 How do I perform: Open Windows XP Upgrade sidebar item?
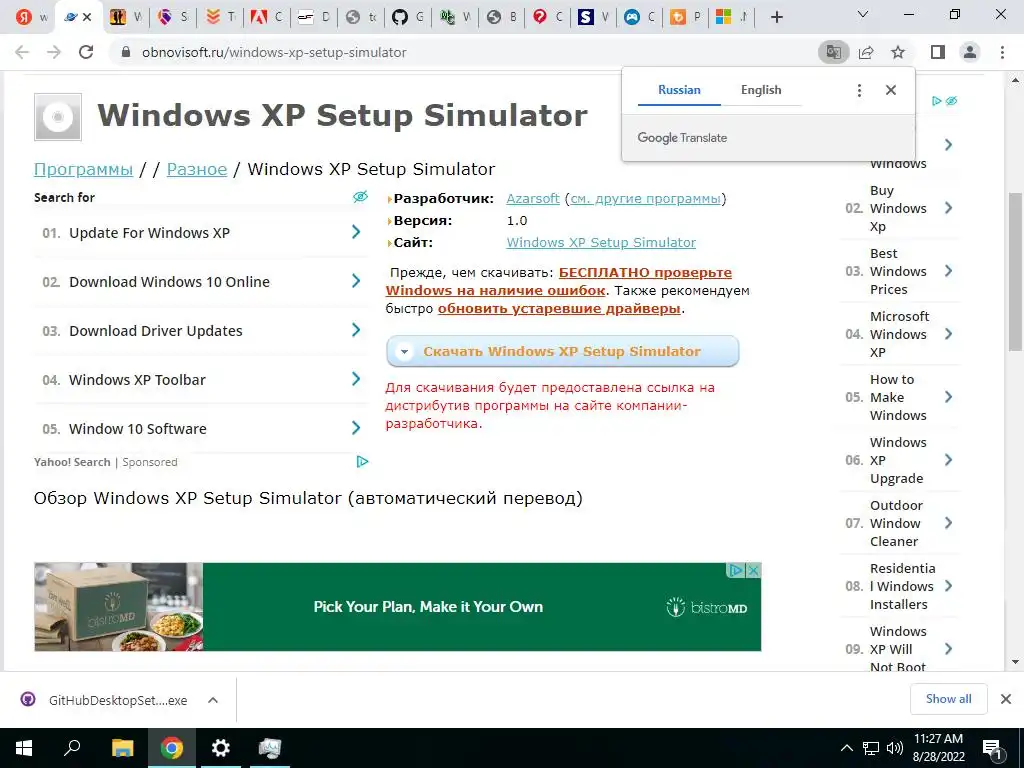click(898, 460)
